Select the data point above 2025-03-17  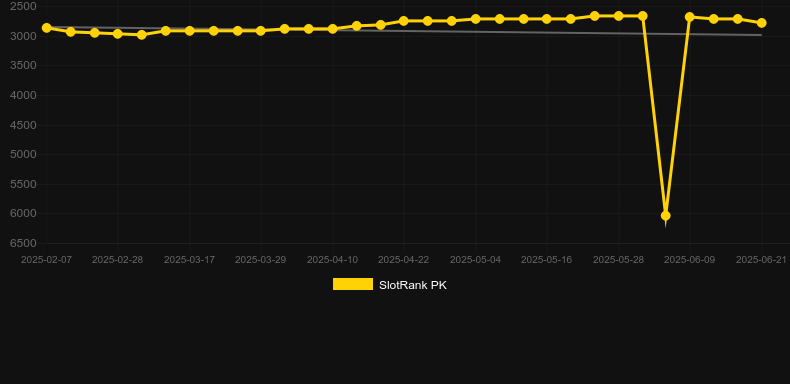[x=189, y=31]
